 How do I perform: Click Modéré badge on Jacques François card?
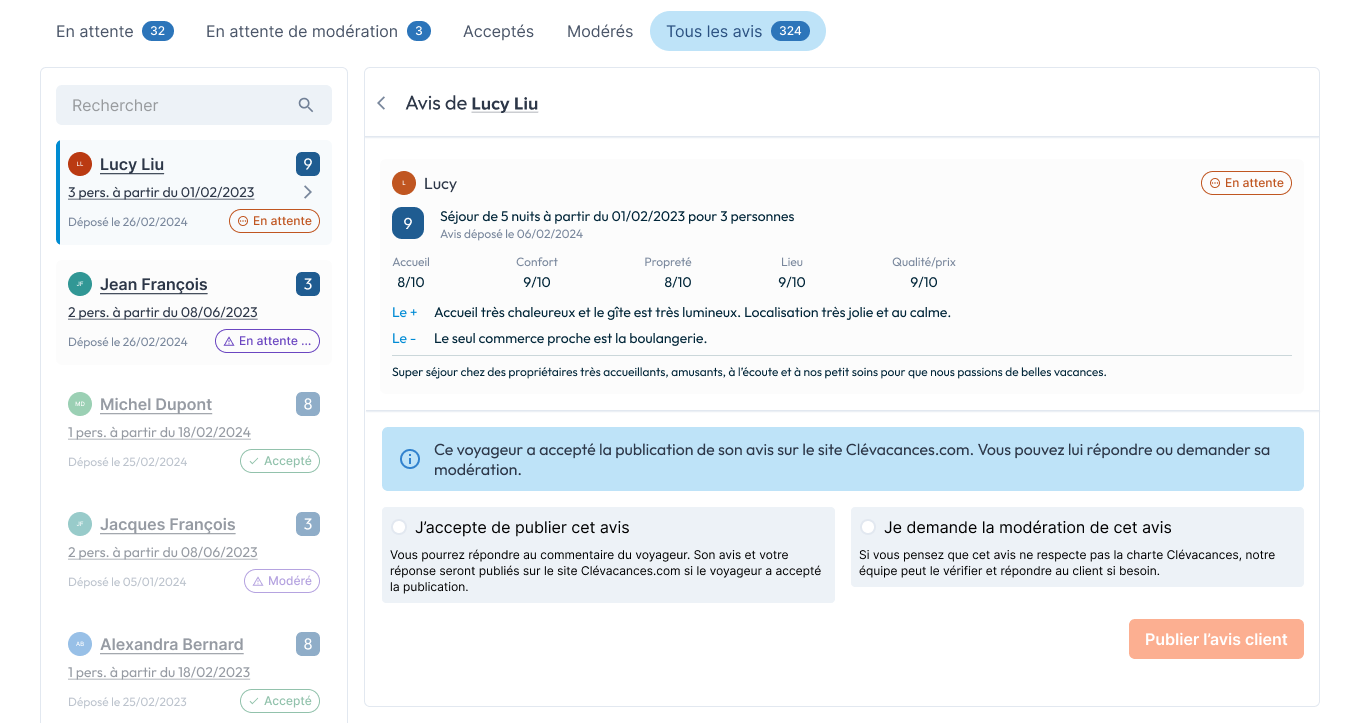pos(282,581)
